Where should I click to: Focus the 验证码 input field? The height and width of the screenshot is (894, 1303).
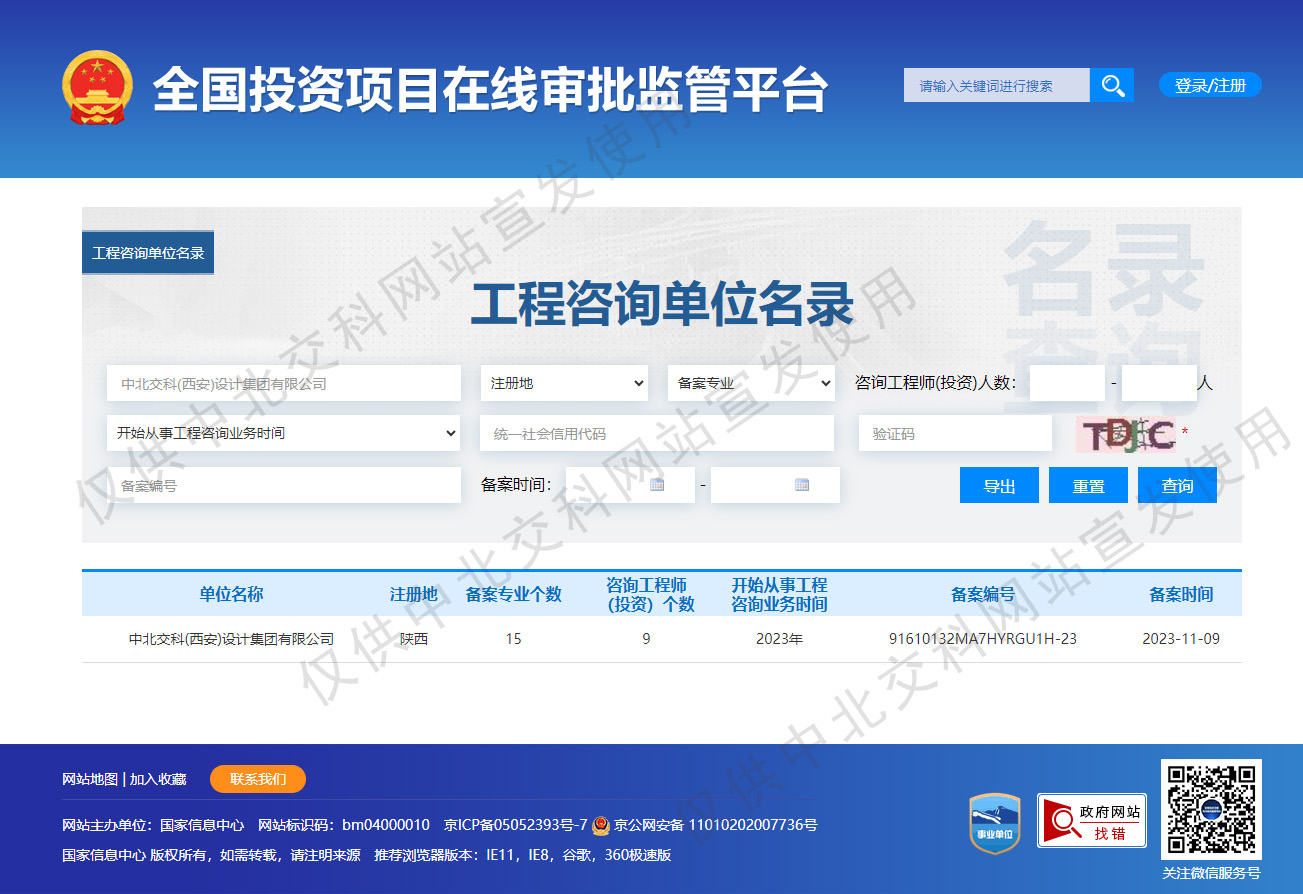pyautogui.click(x=955, y=434)
